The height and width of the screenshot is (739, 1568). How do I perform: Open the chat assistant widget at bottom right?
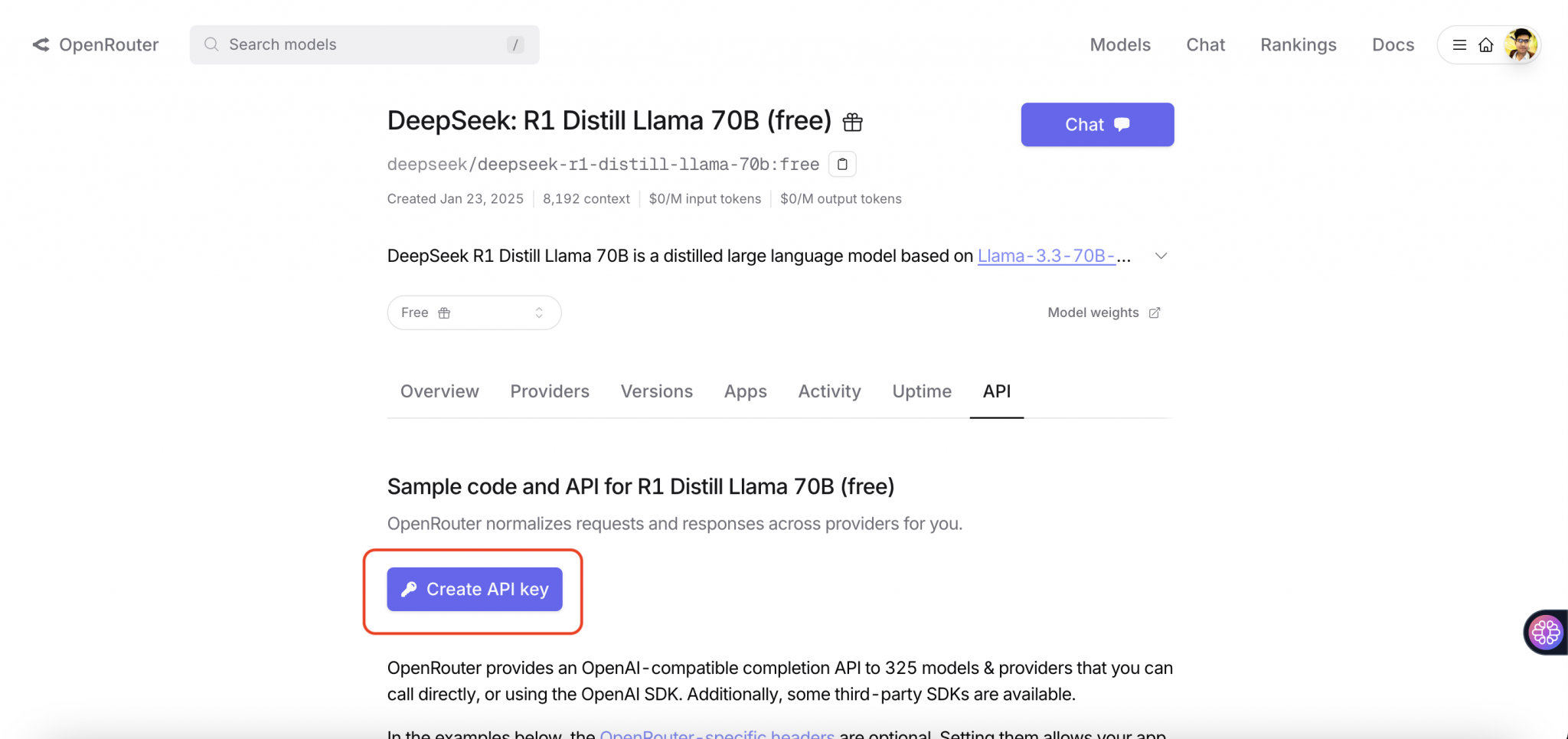(x=1544, y=632)
